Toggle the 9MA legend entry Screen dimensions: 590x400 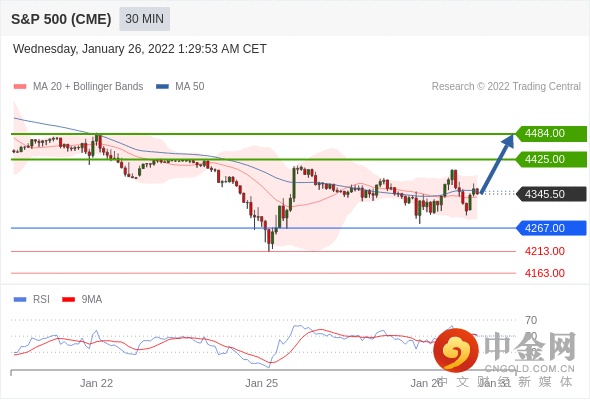[82, 300]
